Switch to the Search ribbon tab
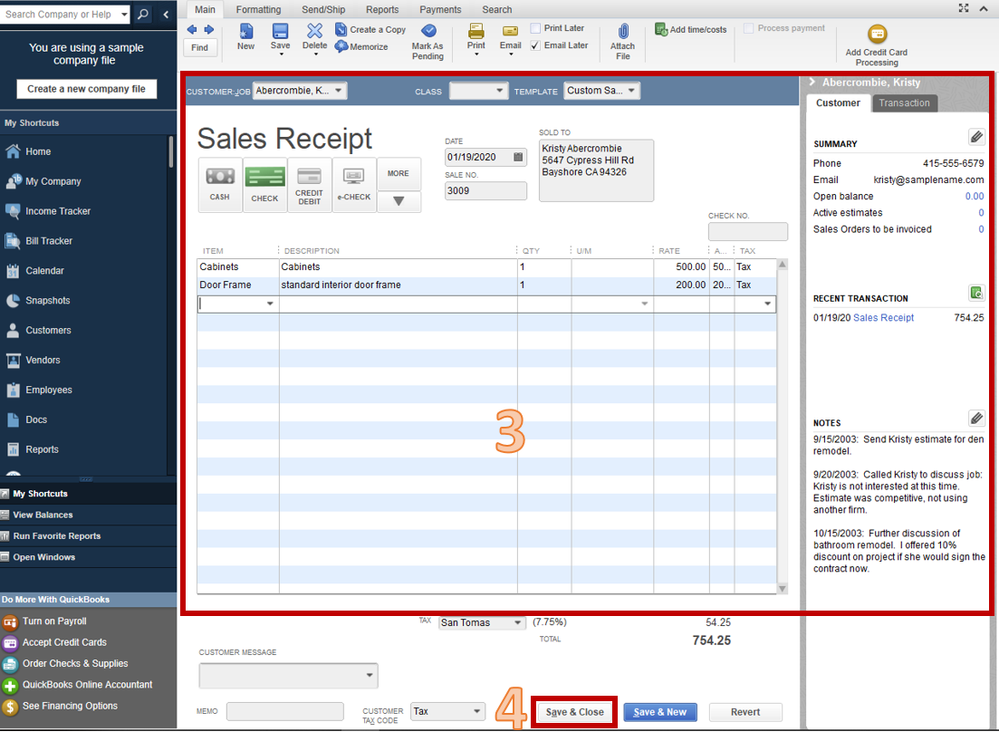Screen dimensions: 999x733 (x=497, y=10)
